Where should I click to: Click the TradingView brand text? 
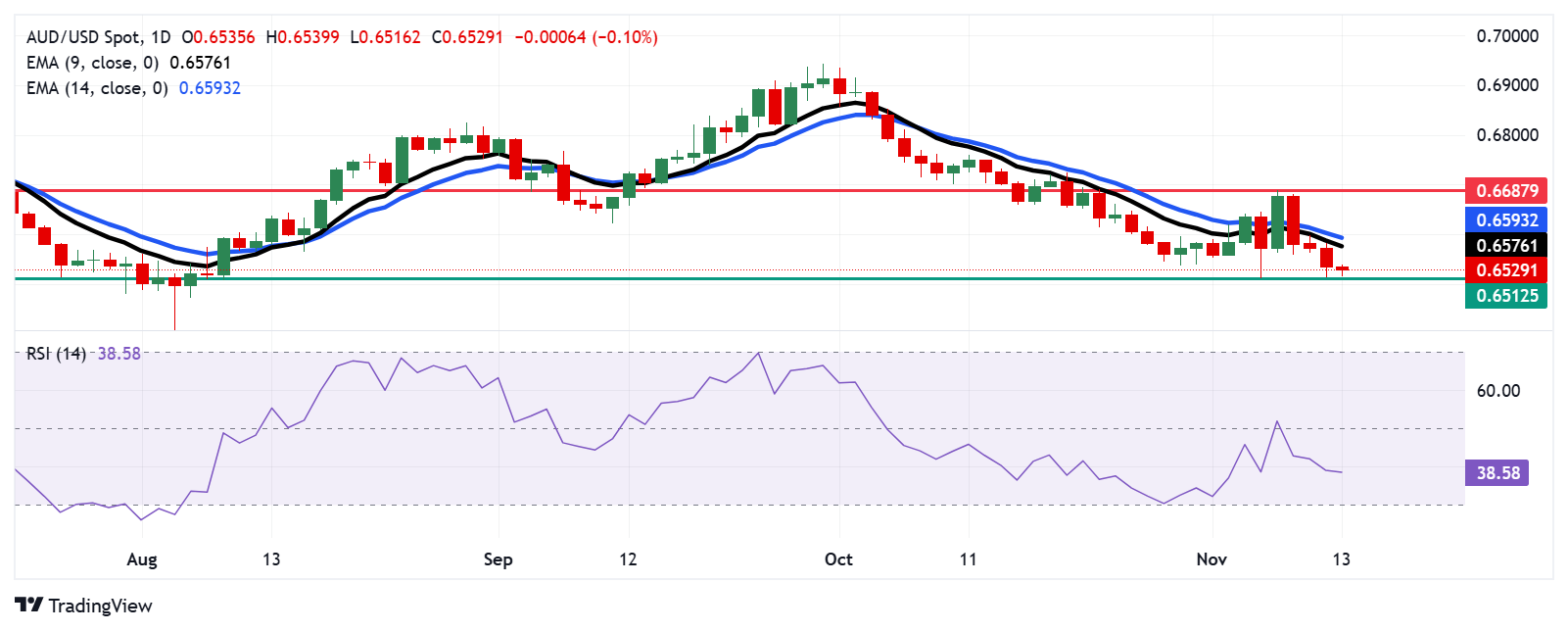pos(100,606)
